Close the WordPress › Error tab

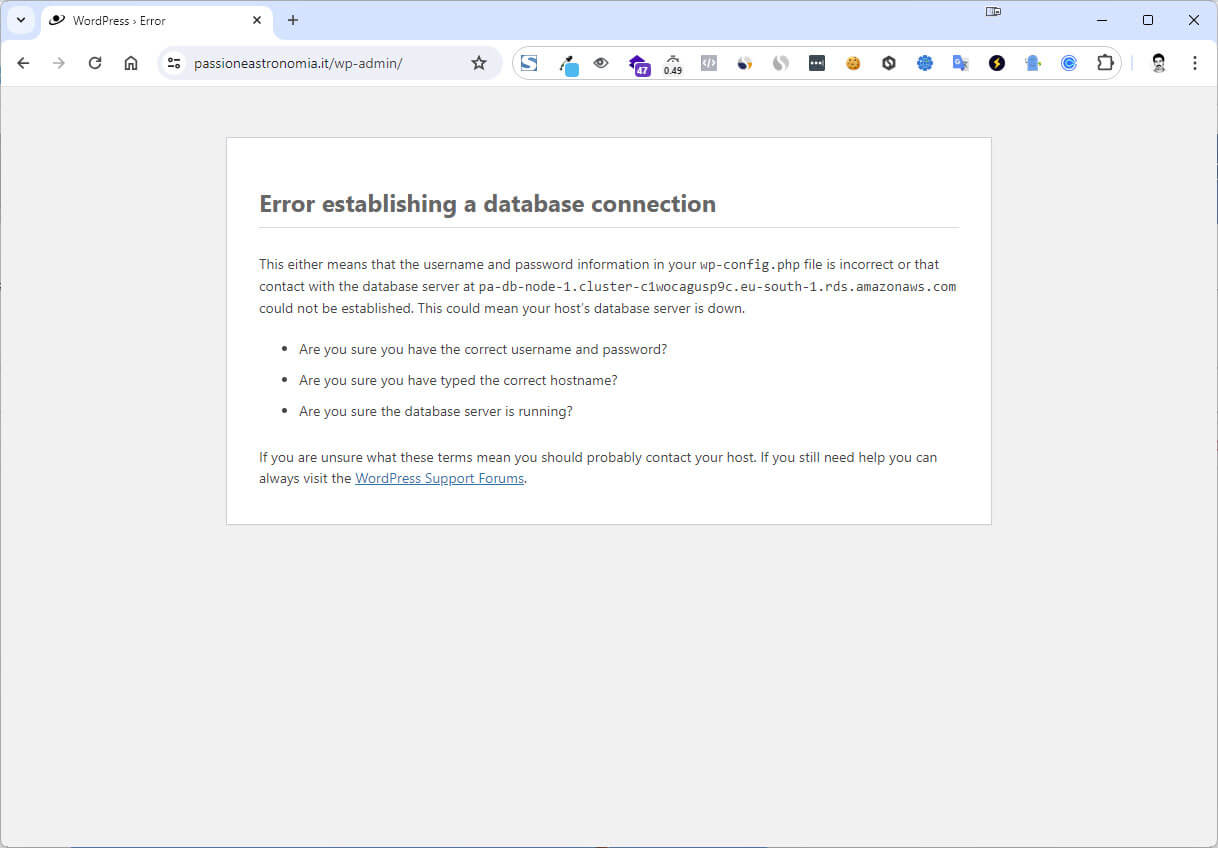[257, 20]
